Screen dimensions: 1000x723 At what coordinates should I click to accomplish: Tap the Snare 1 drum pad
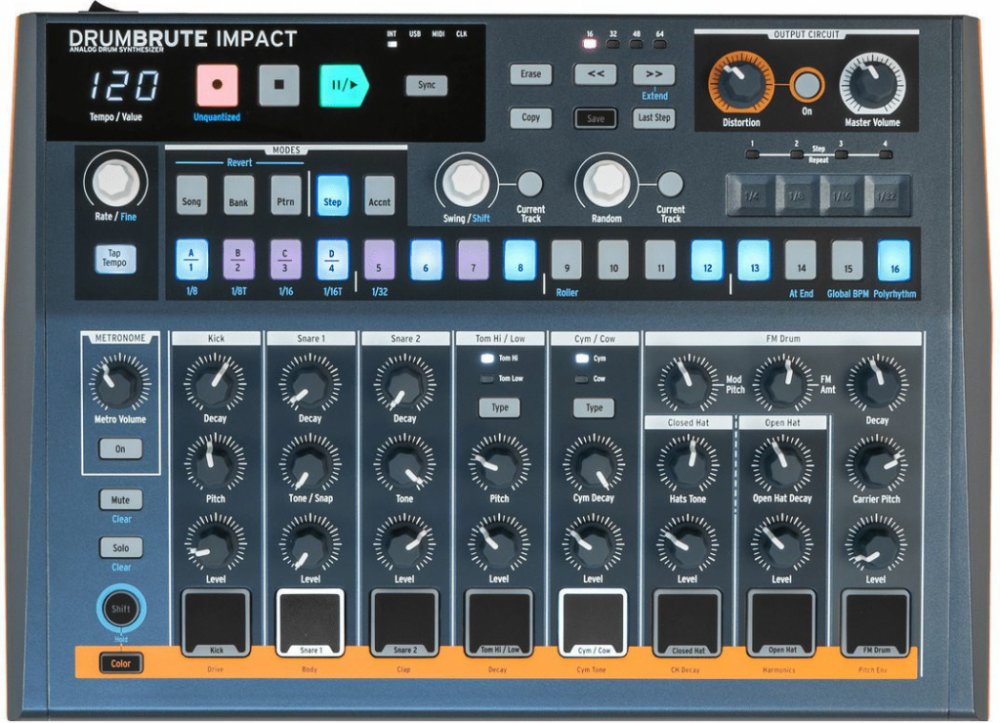pyautogui.click(x=310, y=618)
